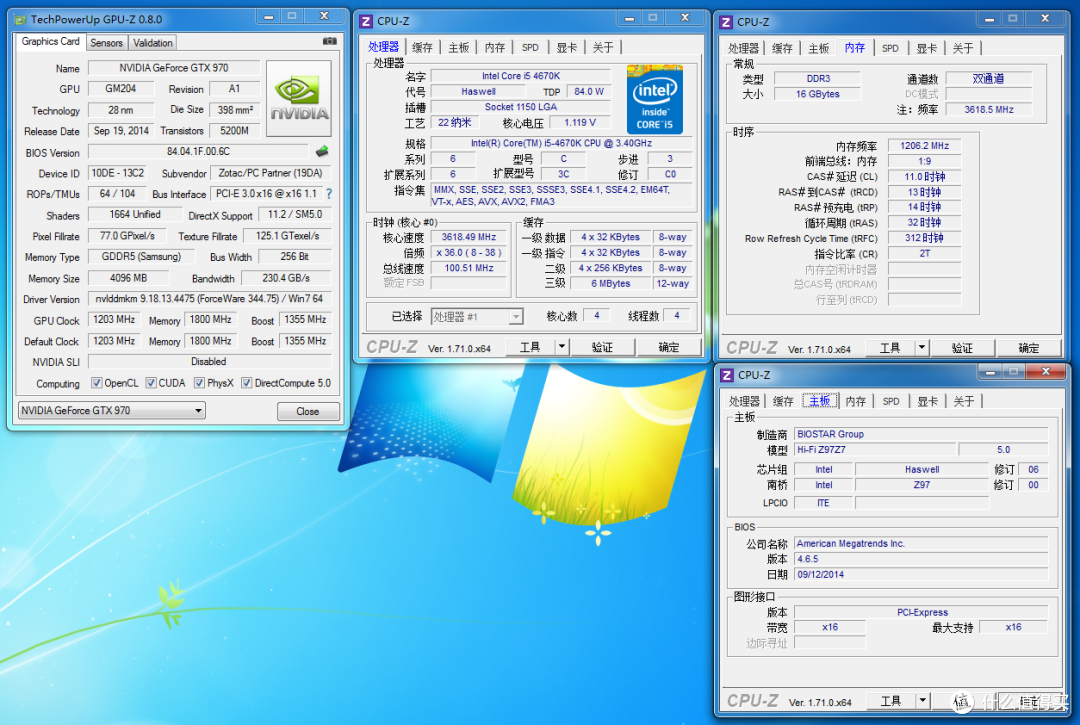This screenshot has width=1080, height=725.
Task: Click the Socket 1150 LGA package value
Action: pos(521,107)
